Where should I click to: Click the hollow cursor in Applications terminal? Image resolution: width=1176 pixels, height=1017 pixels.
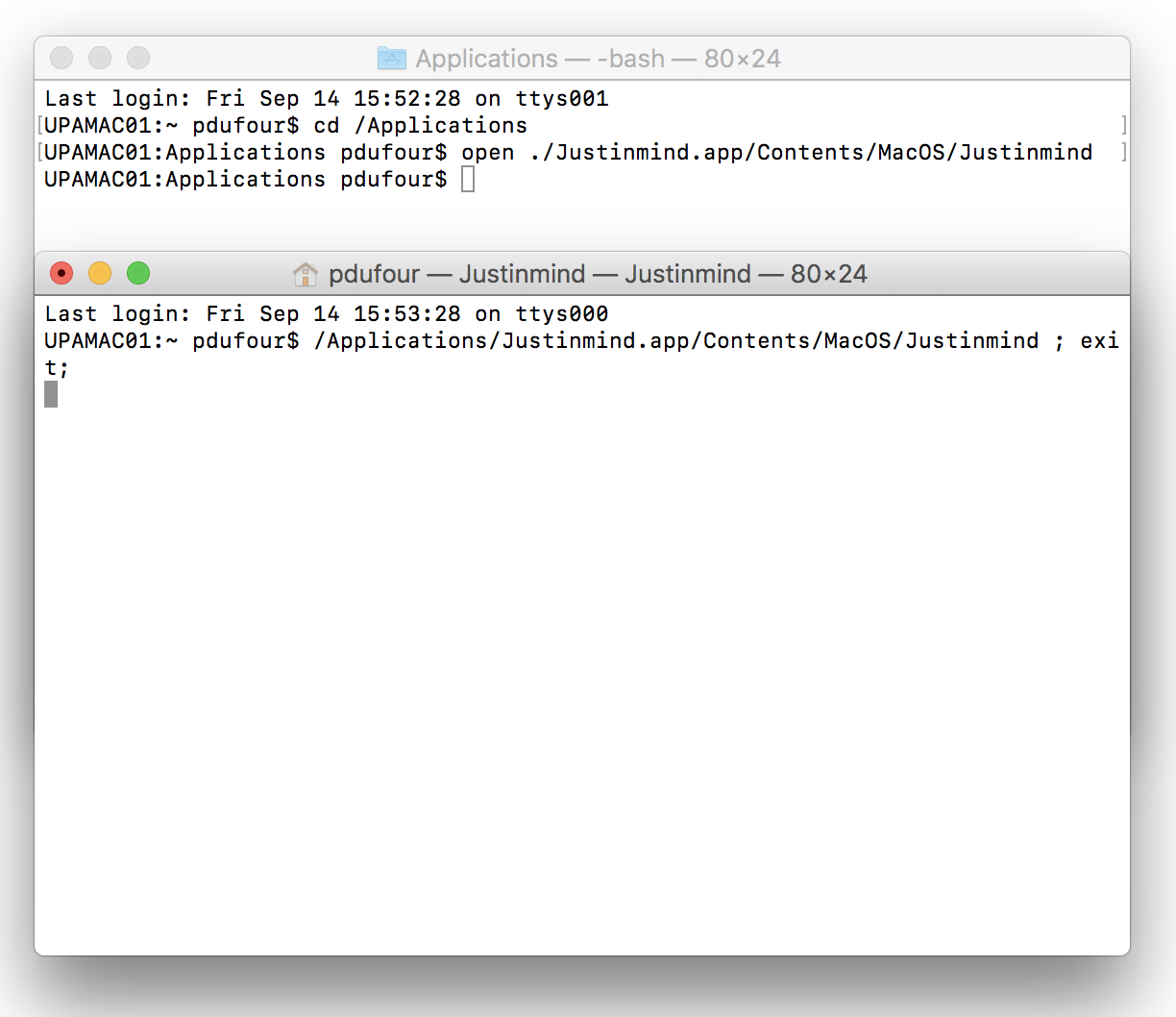pyautogui.click(x=468, y=180)
